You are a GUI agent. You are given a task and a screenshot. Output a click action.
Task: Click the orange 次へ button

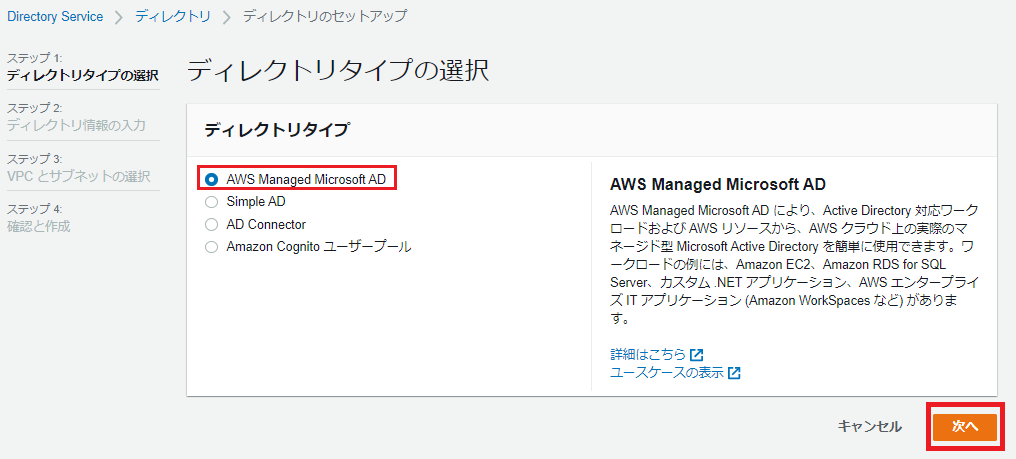(965, 427)
